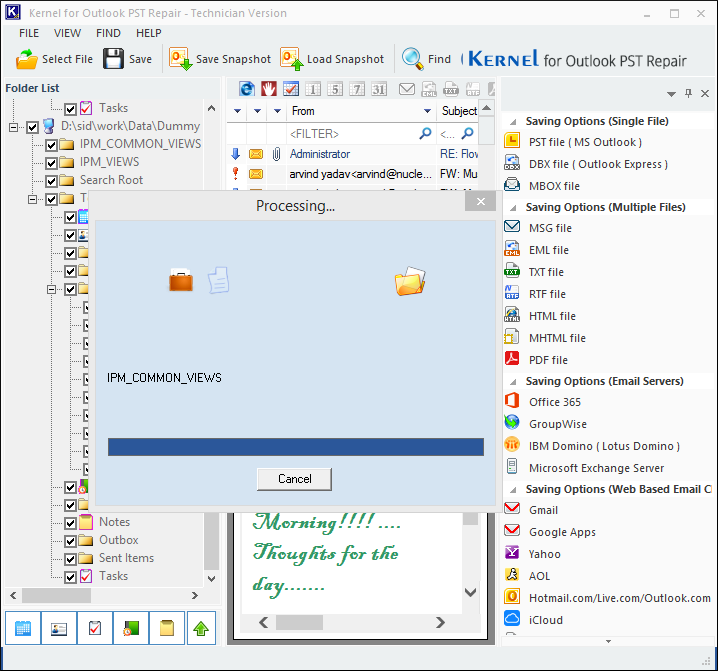The height and width of the screenshot is (671, 718).
Task: Open Journal icon in the bottom bar
Action: 131,628
